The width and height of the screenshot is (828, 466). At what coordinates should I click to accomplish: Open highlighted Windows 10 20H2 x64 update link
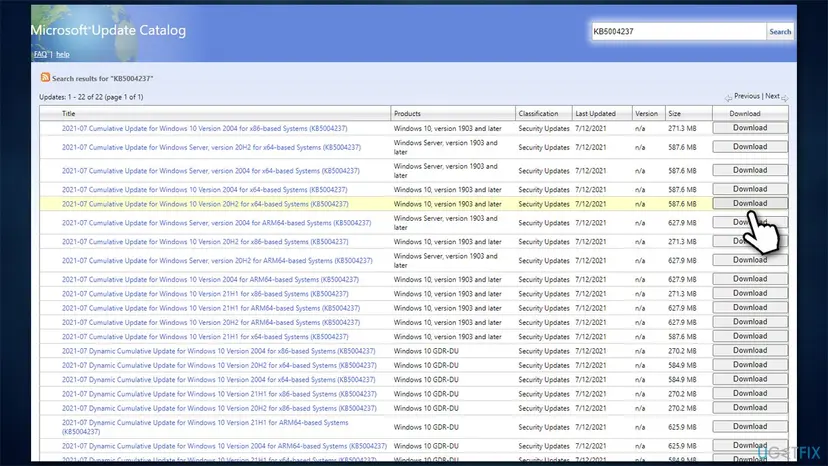(205, 204)
